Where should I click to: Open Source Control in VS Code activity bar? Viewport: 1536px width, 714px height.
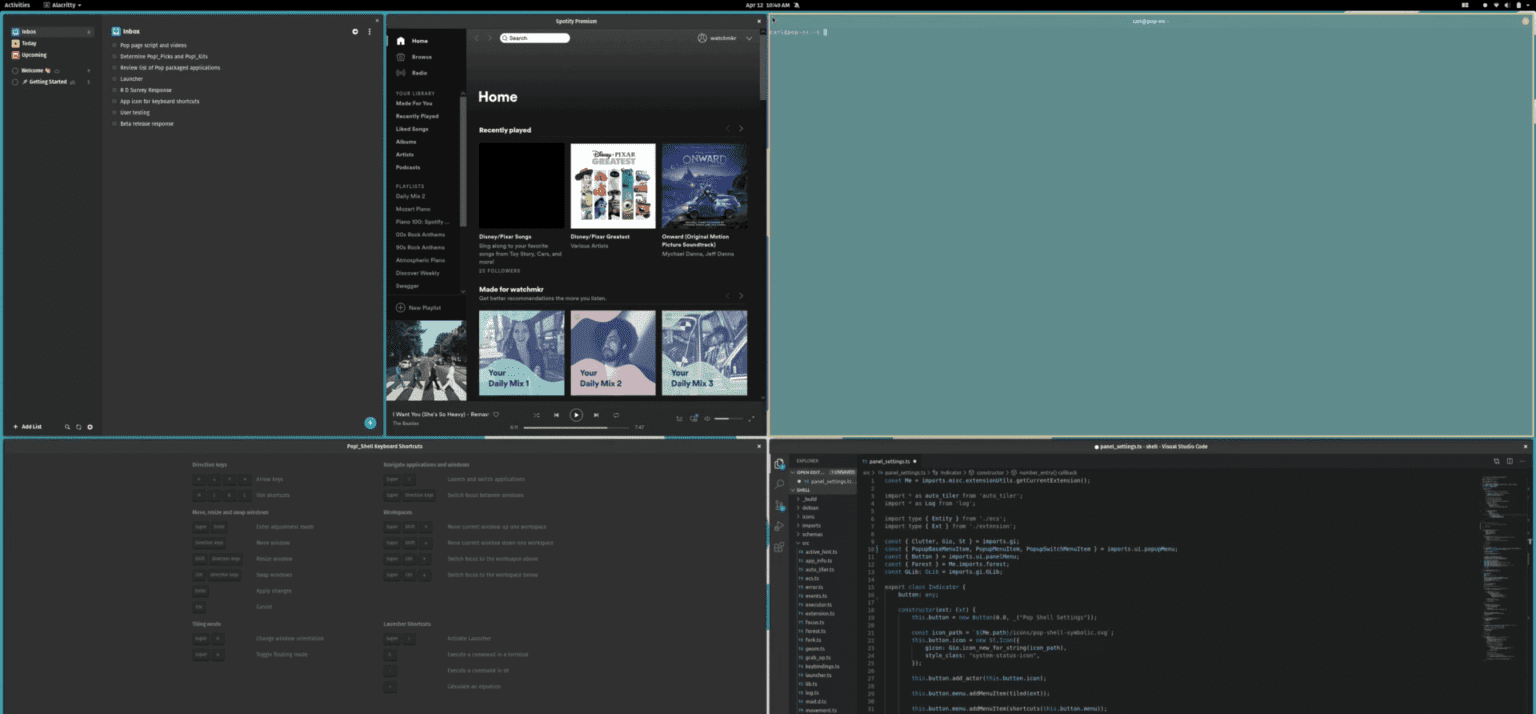(x=780, y=505)
